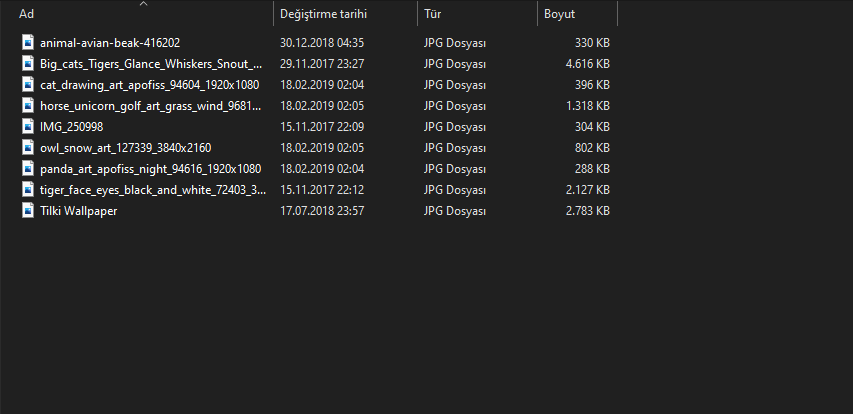Click the JPG icon of animal-avian-beak-416202

pyautogui.click(x=27, y=43)
